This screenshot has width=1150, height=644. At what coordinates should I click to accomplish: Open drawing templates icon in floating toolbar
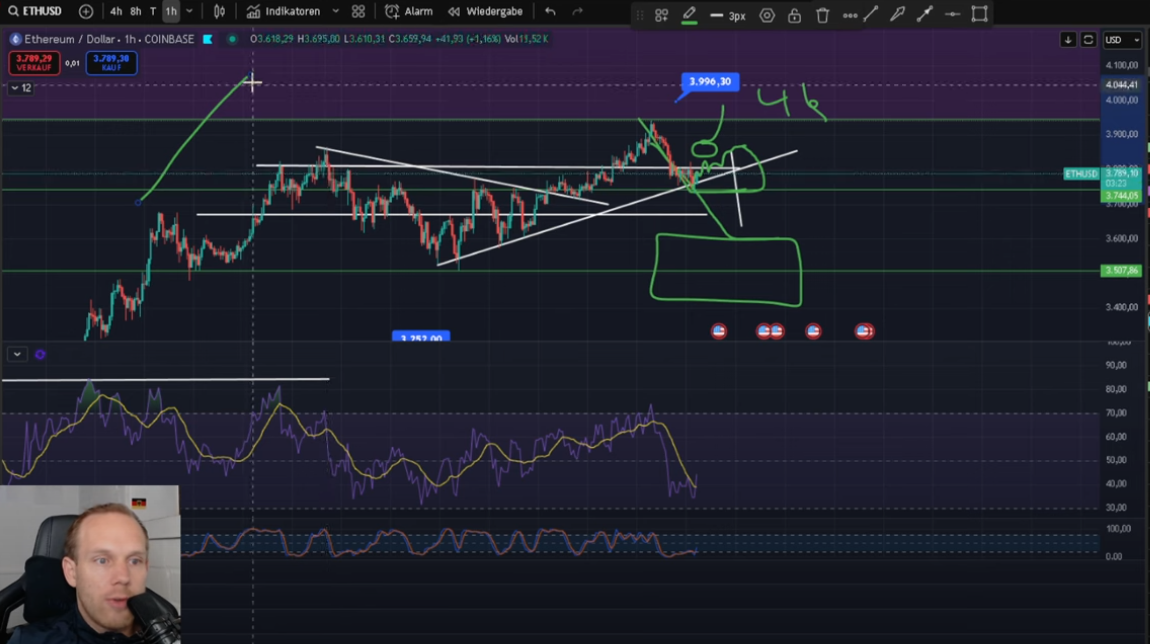point(662,15)
